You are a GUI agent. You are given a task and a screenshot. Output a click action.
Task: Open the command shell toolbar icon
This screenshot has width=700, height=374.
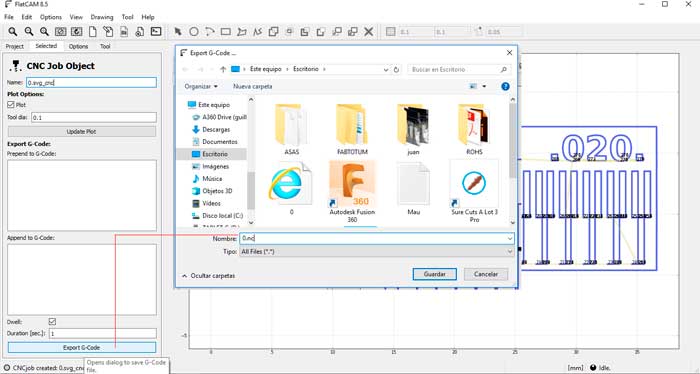156,32
